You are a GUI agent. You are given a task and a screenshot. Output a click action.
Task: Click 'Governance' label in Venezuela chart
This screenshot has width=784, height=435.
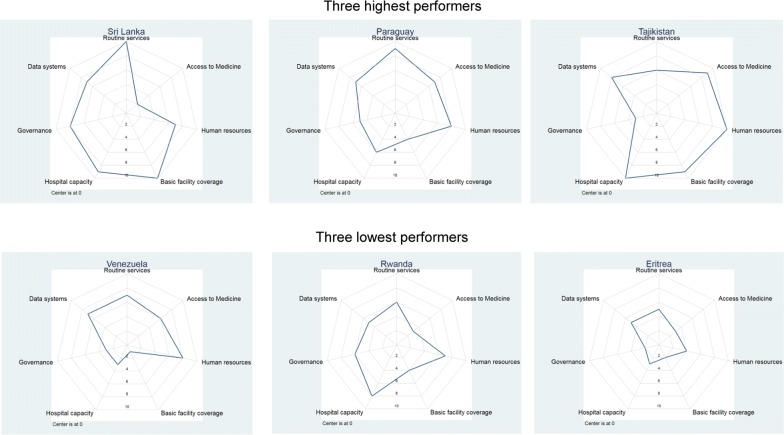tap(36, 362)
